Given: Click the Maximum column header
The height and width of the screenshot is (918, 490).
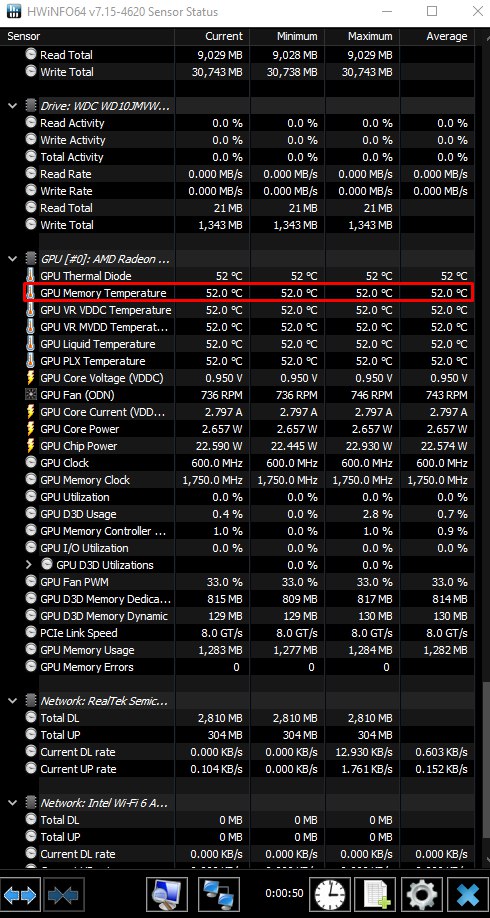Looking at the screenshot, I should [x=362, y=36].
